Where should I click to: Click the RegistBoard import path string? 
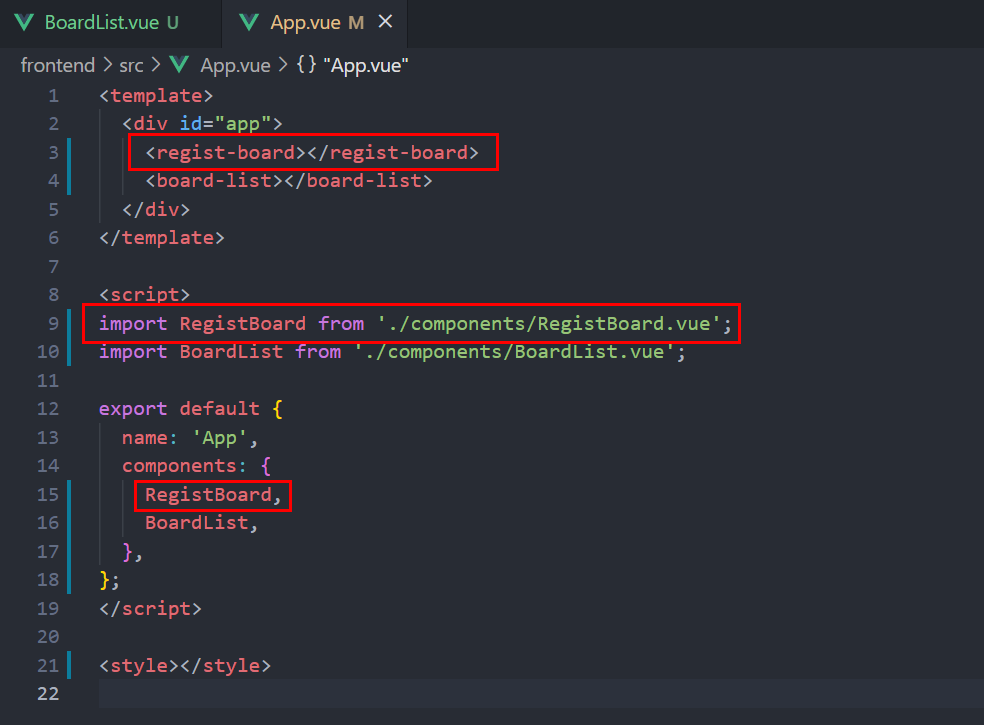548,324
